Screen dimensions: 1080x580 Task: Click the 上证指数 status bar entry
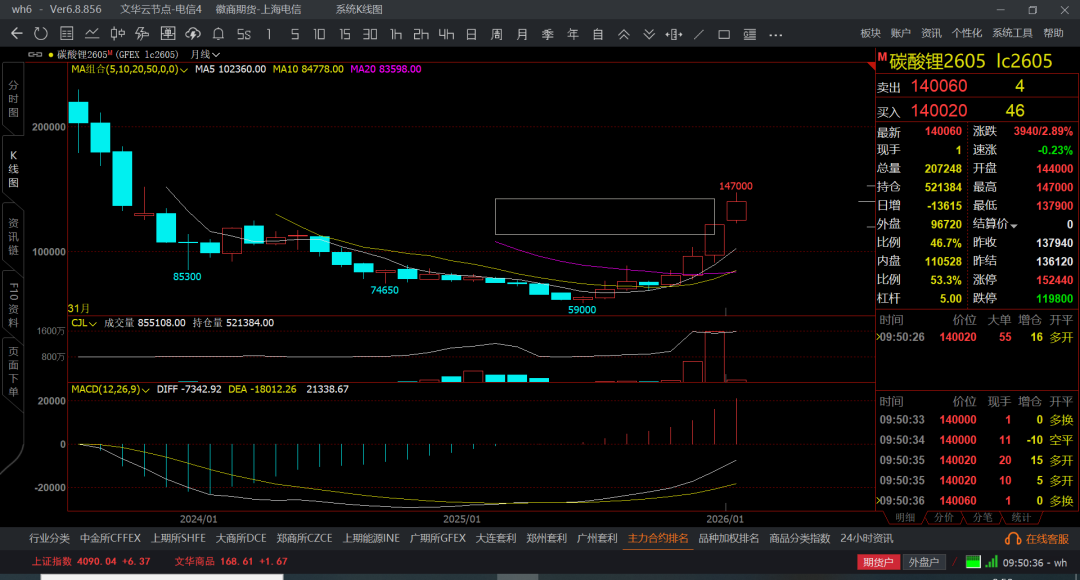coord(91,561)
